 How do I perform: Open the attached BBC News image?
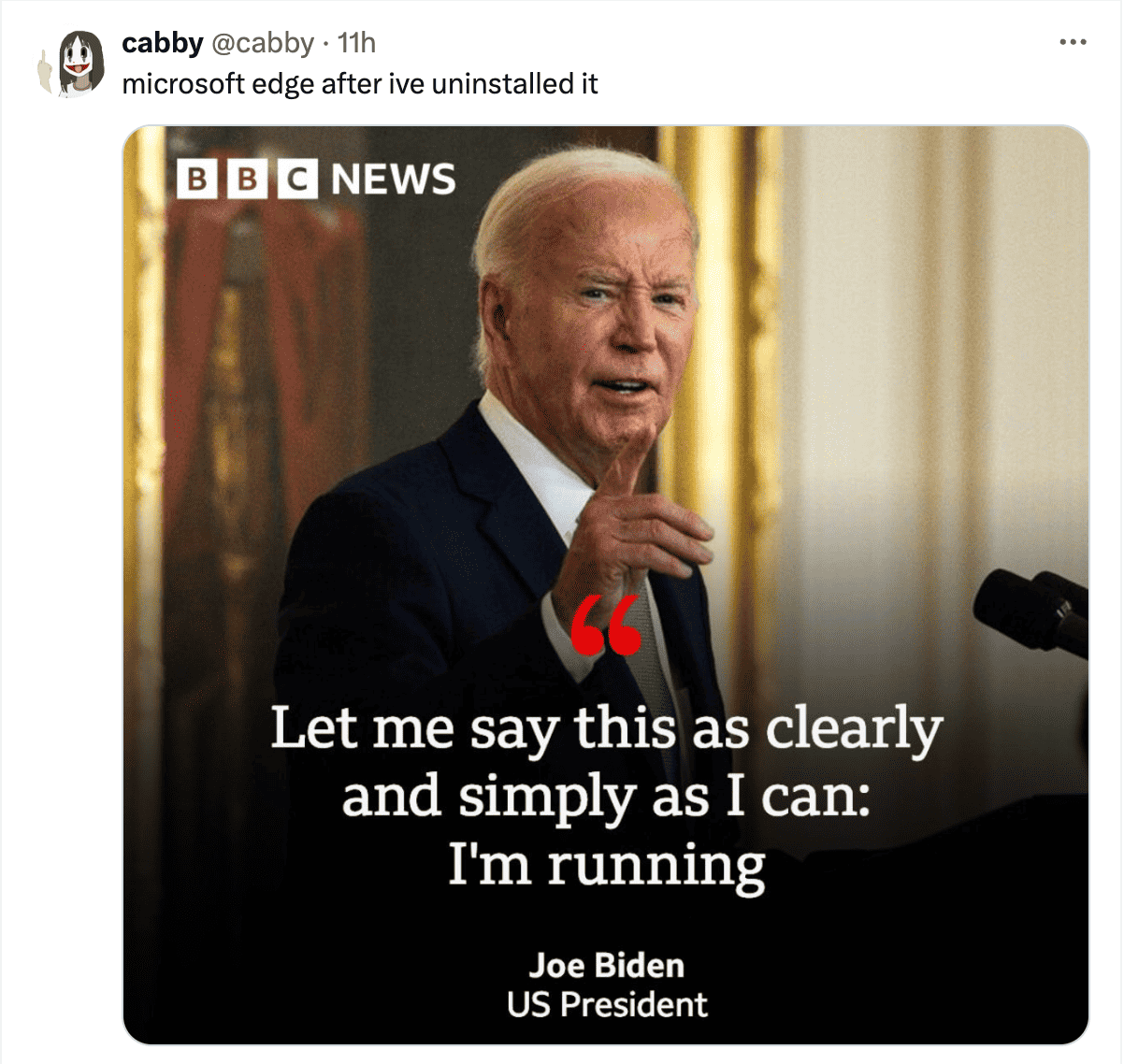[606, 585]
